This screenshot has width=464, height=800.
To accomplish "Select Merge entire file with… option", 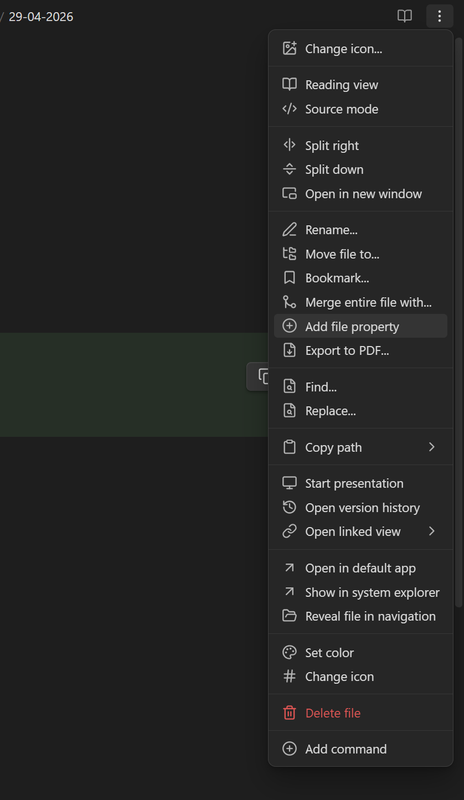I will (360, 302).
